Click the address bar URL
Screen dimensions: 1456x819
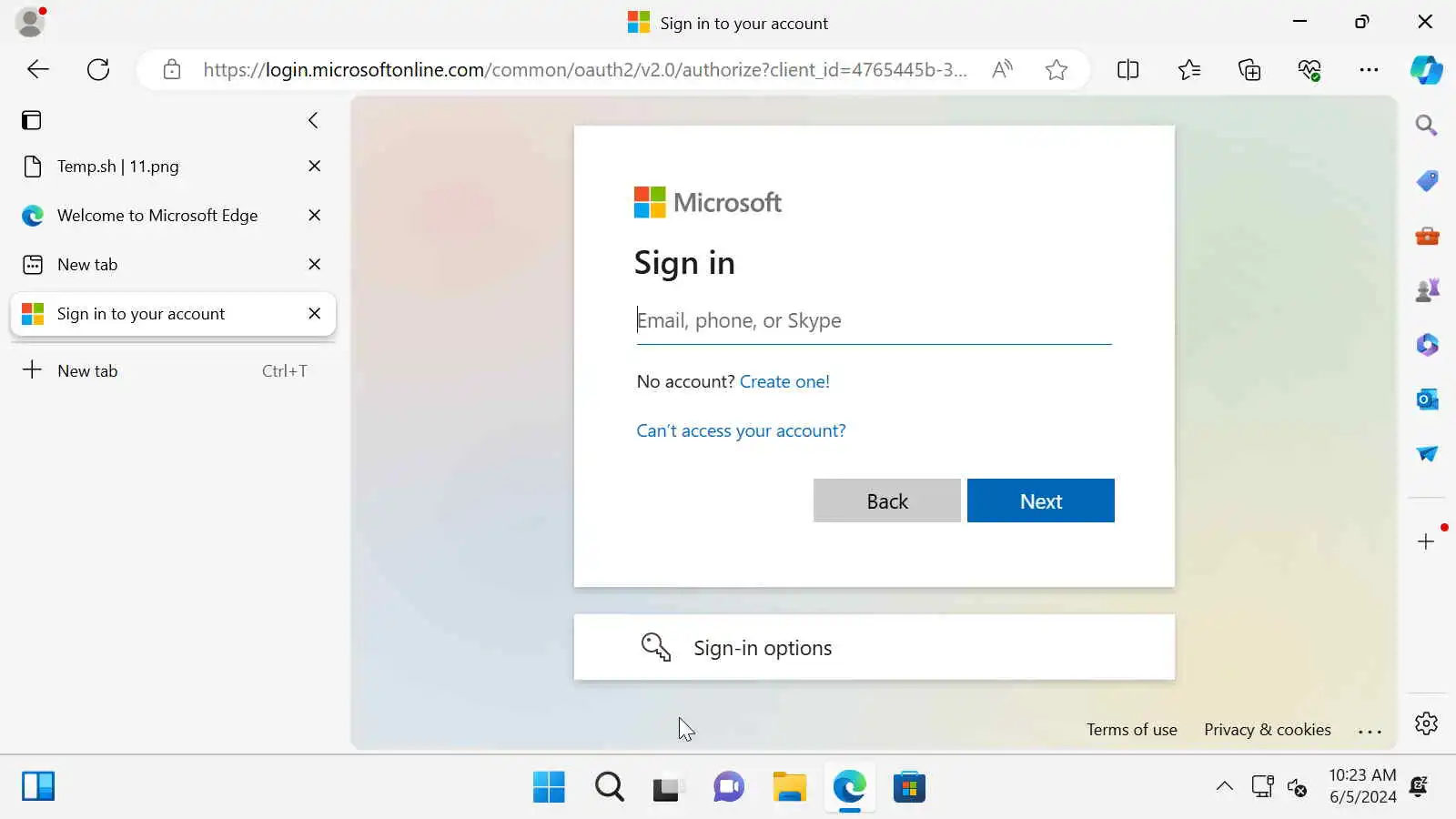584,70
